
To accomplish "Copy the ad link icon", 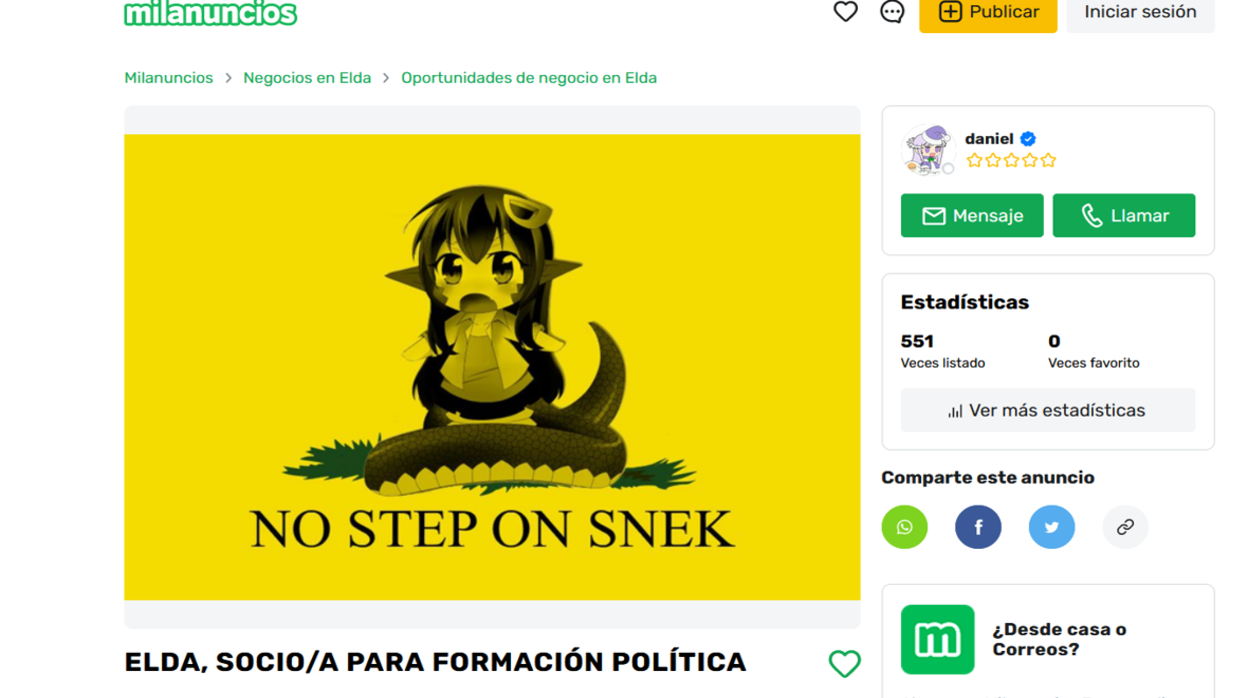I will [1125, 527].
